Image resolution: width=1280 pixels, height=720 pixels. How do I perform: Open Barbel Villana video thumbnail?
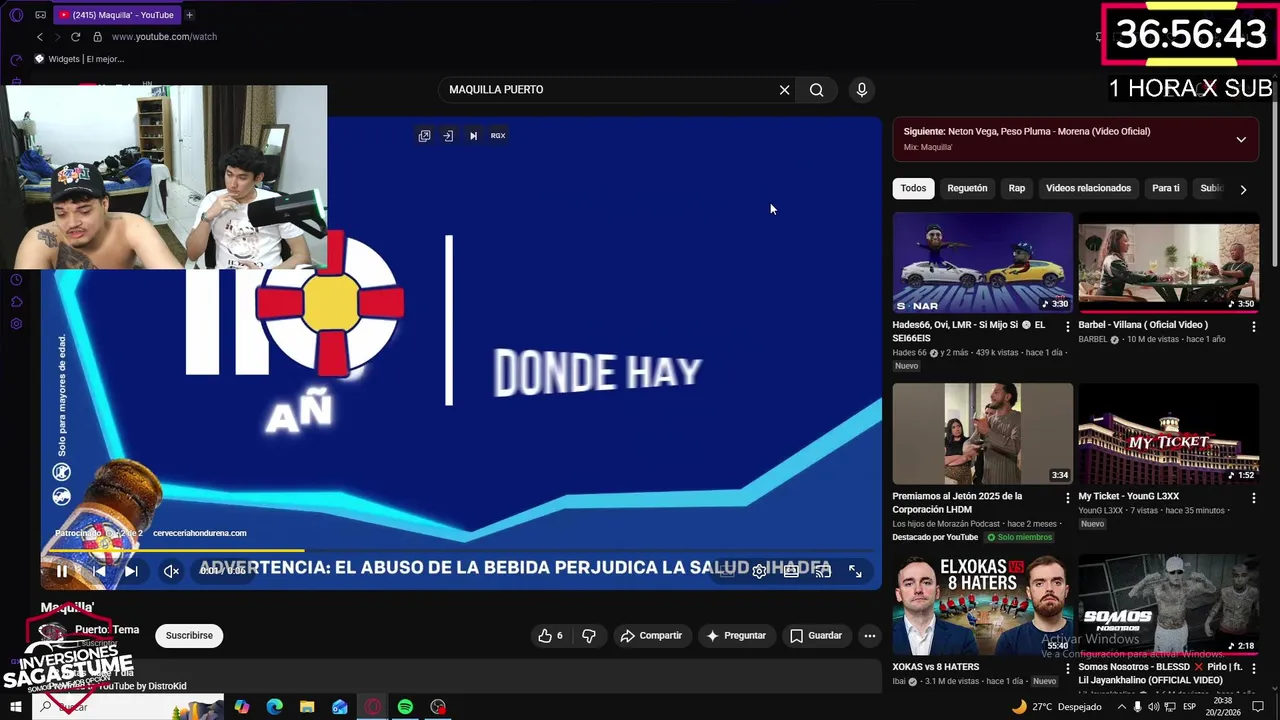click(x=1168, y=262)
